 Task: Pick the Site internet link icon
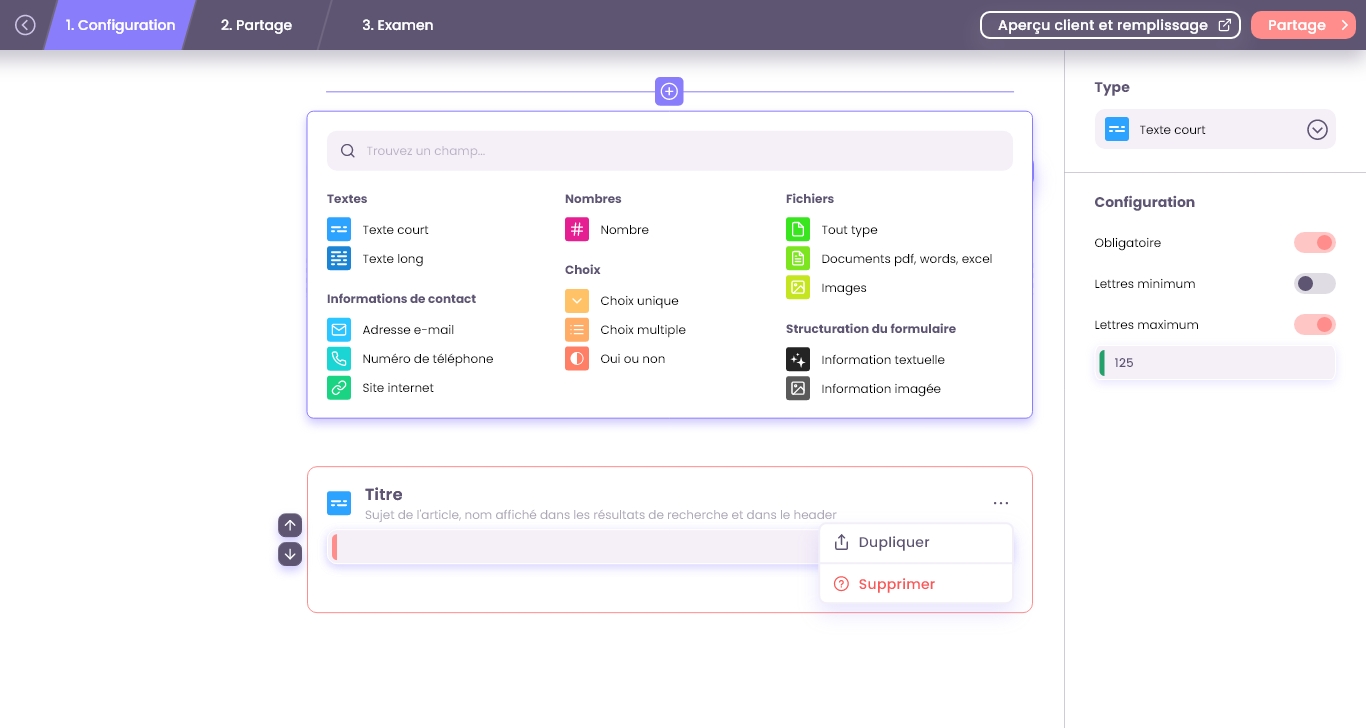[x=339, y=388]
